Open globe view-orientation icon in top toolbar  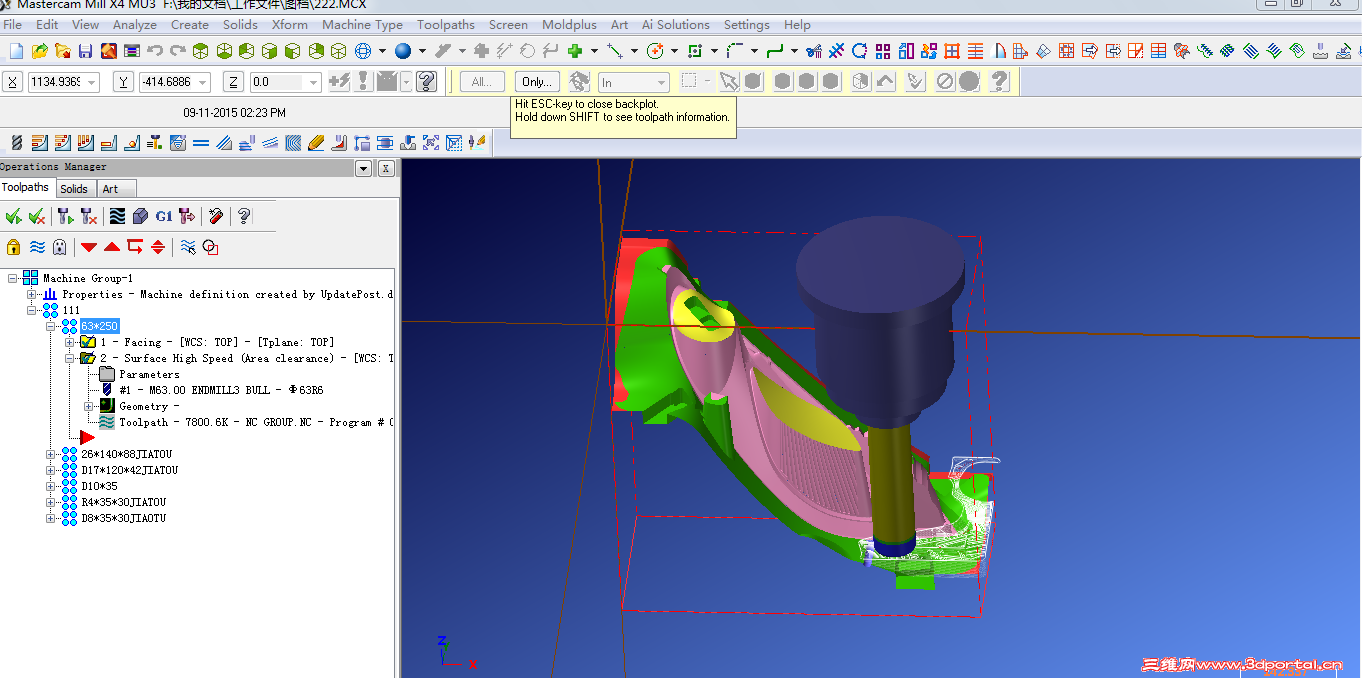click(363, 50)
